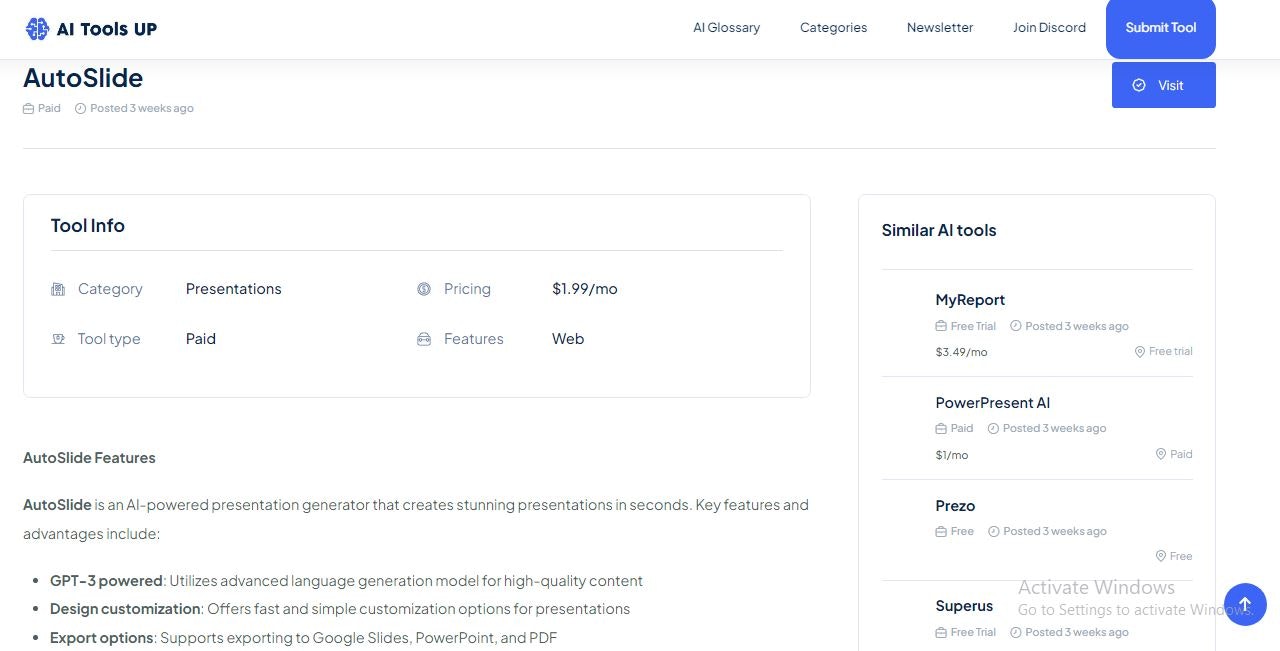This screenshot has width=1280, height=651.
Task: Click the Presentations category value
Action: pos(234,289)
